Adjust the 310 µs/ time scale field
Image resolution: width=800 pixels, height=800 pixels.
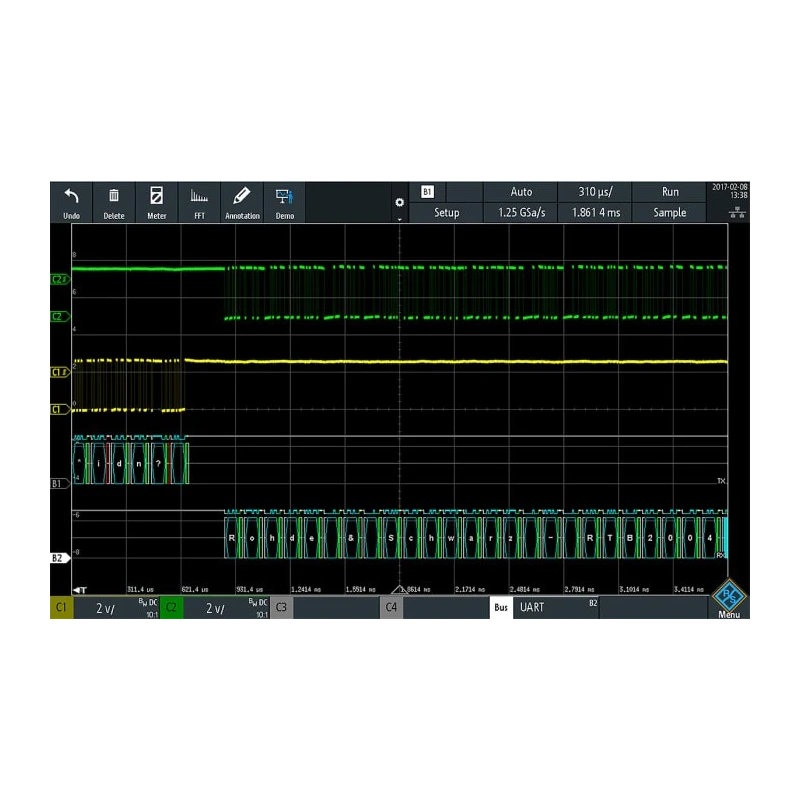pos(595,192)
